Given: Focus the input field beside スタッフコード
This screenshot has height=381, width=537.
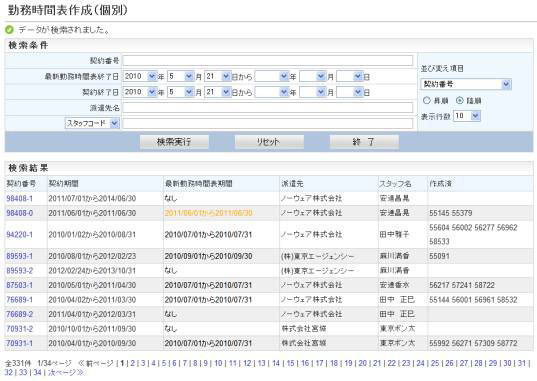Looking at the screenshot, I should (x=267, y=123).
